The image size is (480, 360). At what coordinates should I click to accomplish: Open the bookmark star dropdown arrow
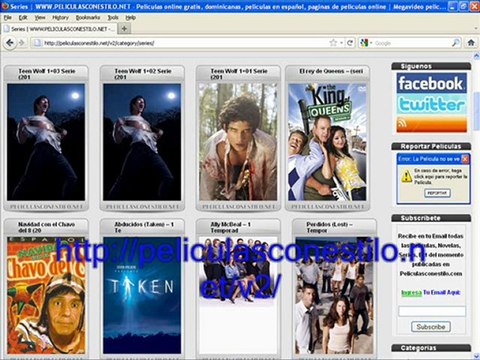pyautogui.click(x=341, y=43)
